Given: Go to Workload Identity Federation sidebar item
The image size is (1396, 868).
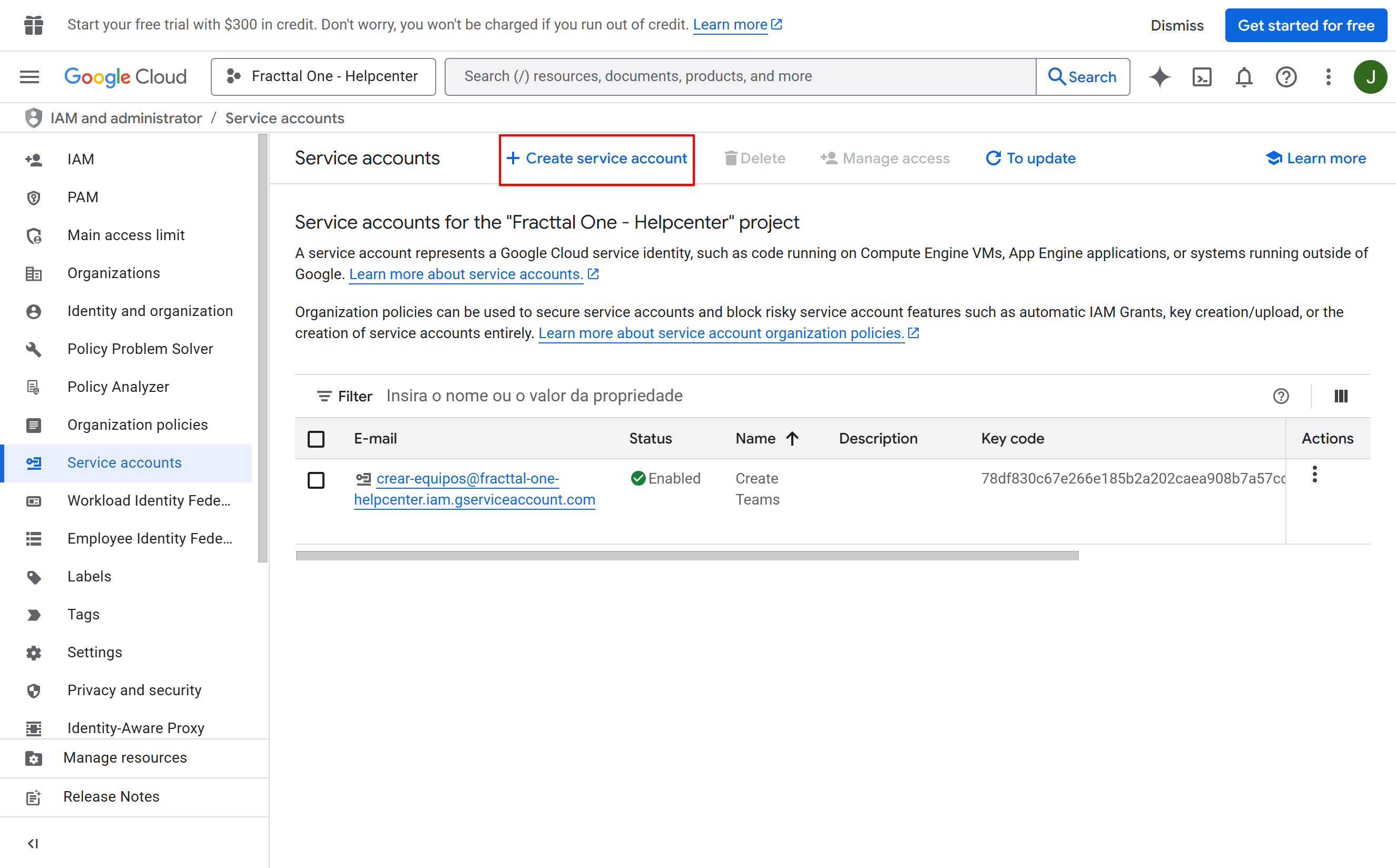Looking at the screenshot, I should [x=149, y=500].
